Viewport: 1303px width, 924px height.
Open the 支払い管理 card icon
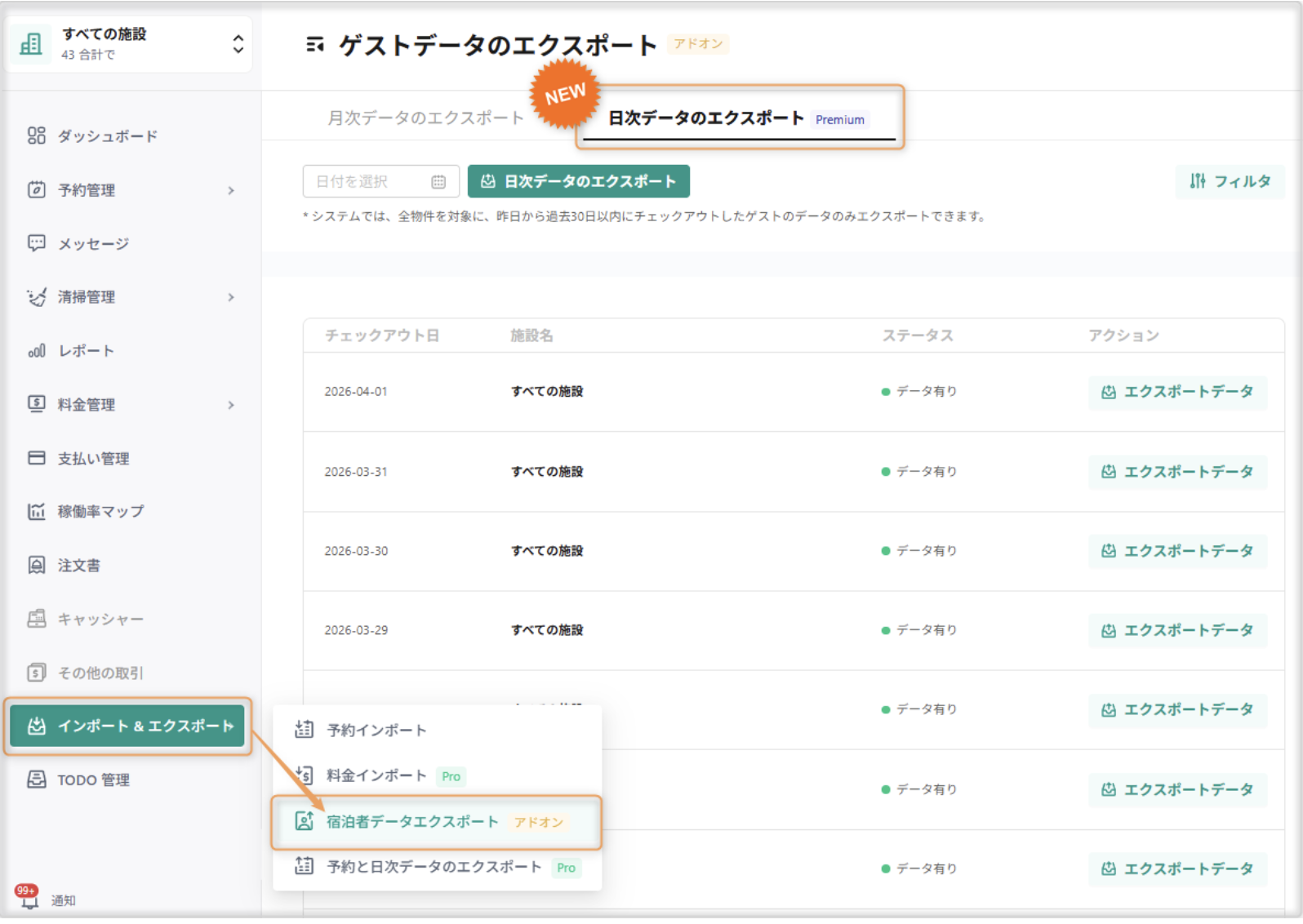pyautogui.click(x=37, y=458)
